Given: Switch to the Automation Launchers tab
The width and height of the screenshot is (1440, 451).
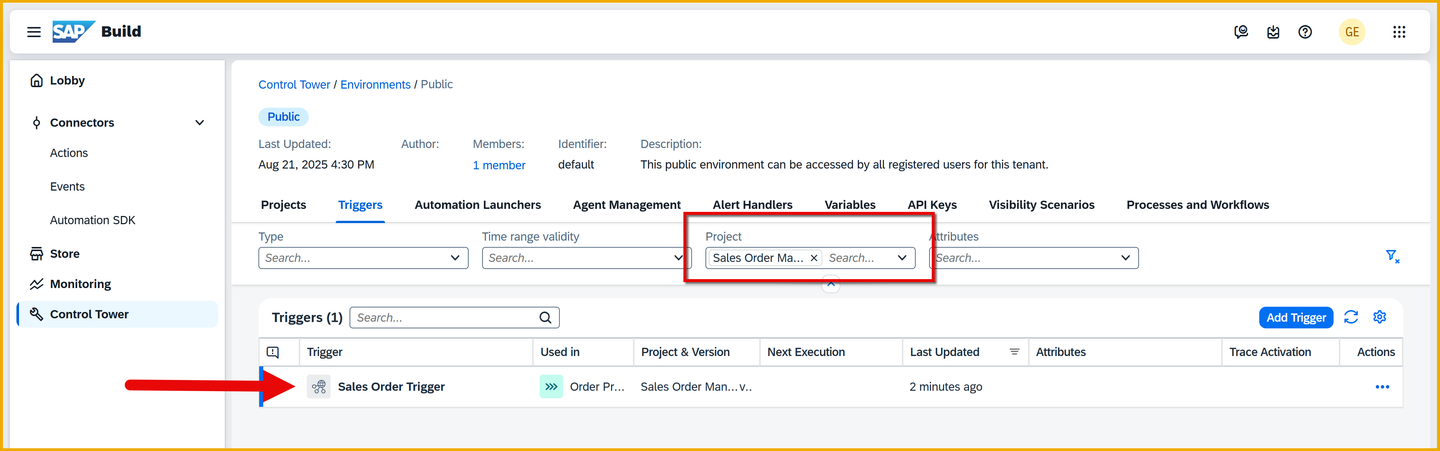Looking at the screenshot, I should pyautogui.click(x=478, y=205).
